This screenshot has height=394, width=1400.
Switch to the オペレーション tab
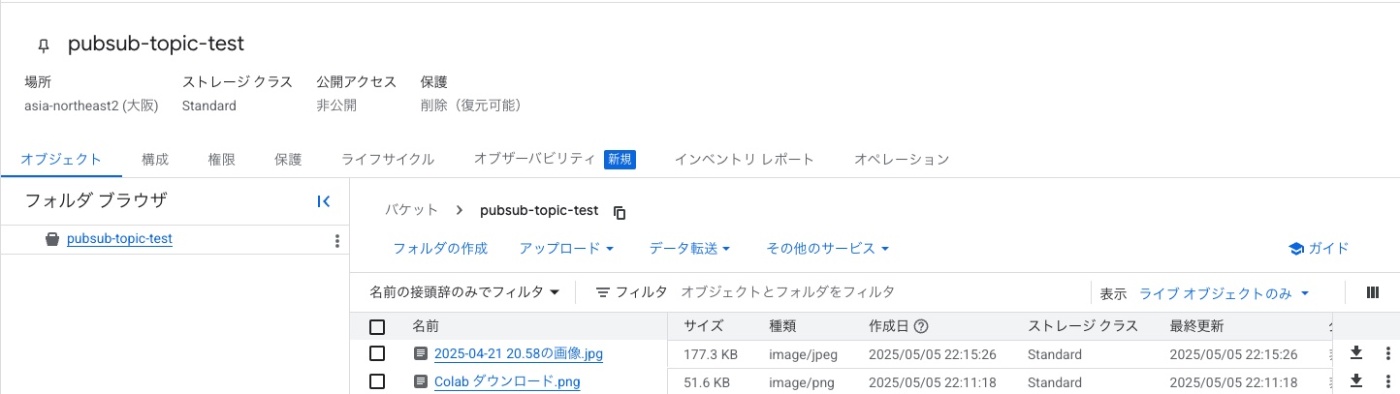[901, 159]
